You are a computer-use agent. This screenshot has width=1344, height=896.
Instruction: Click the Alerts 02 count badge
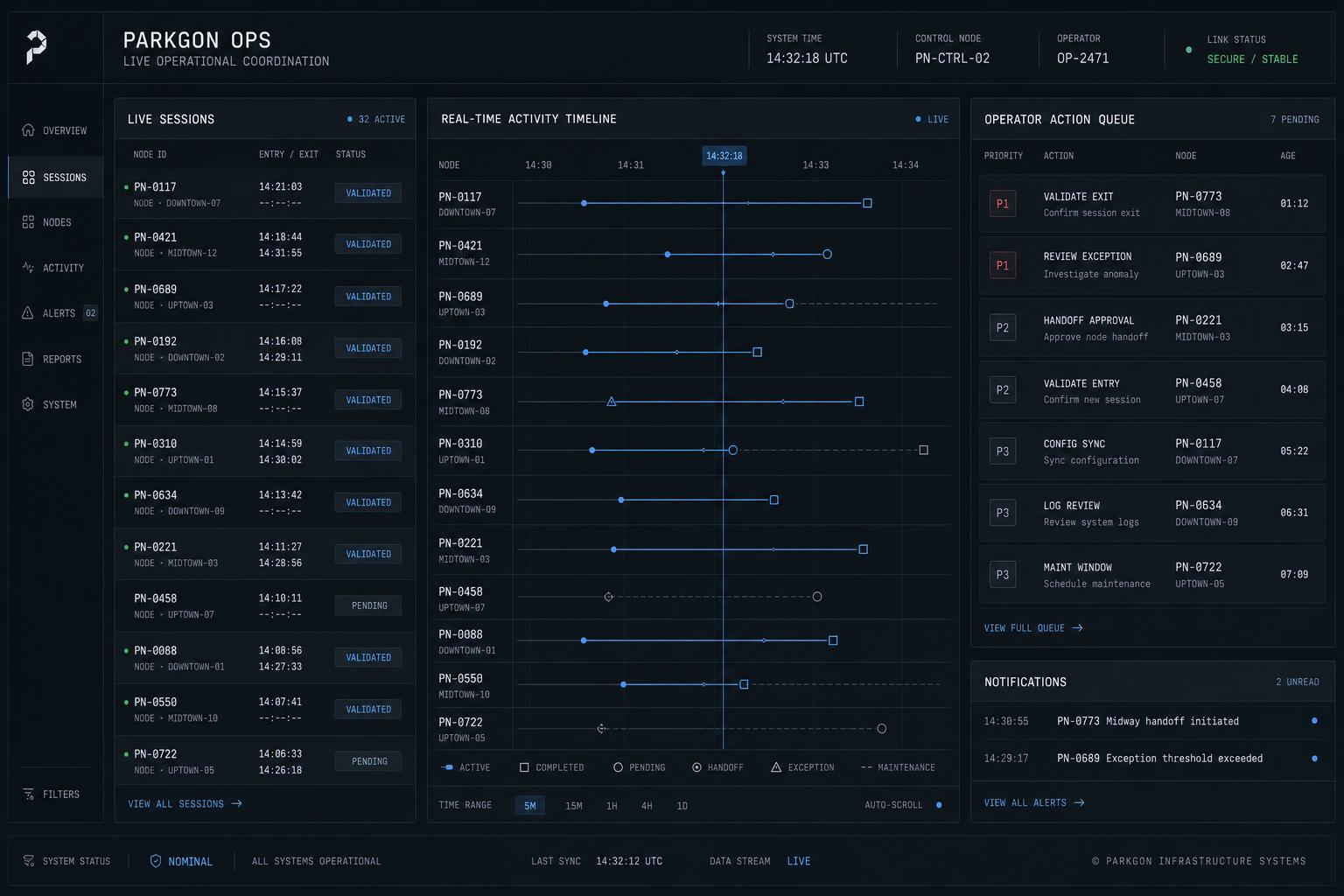coord(90,313)
